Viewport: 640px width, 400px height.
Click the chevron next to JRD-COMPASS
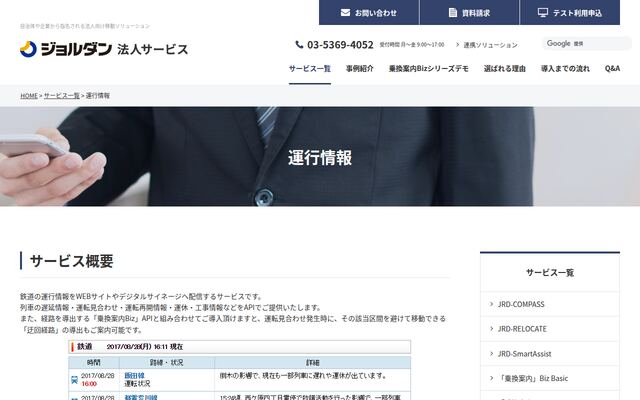click(x=491, y=304)
